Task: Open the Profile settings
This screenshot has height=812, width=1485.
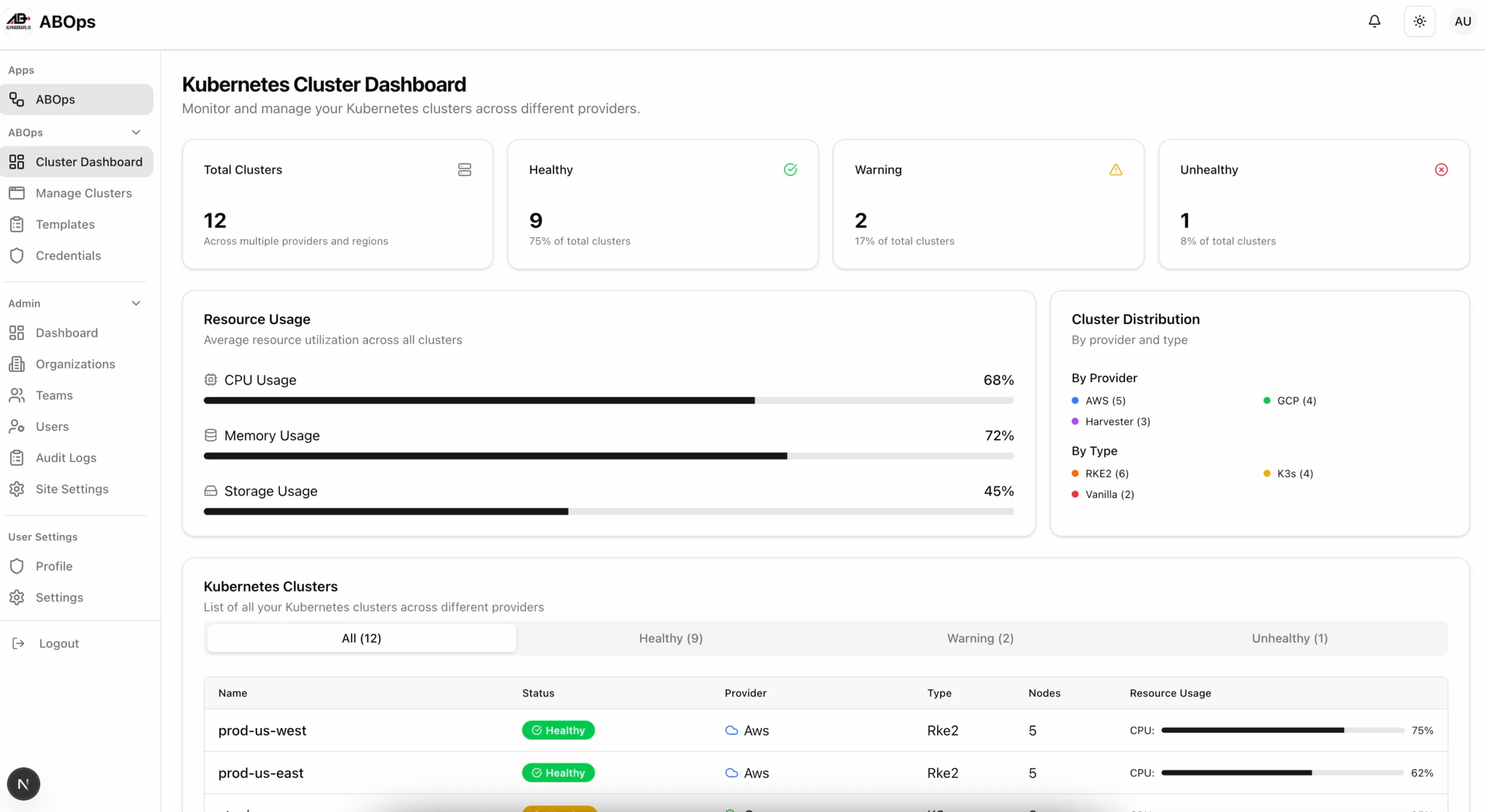Action: pos(54,566)
